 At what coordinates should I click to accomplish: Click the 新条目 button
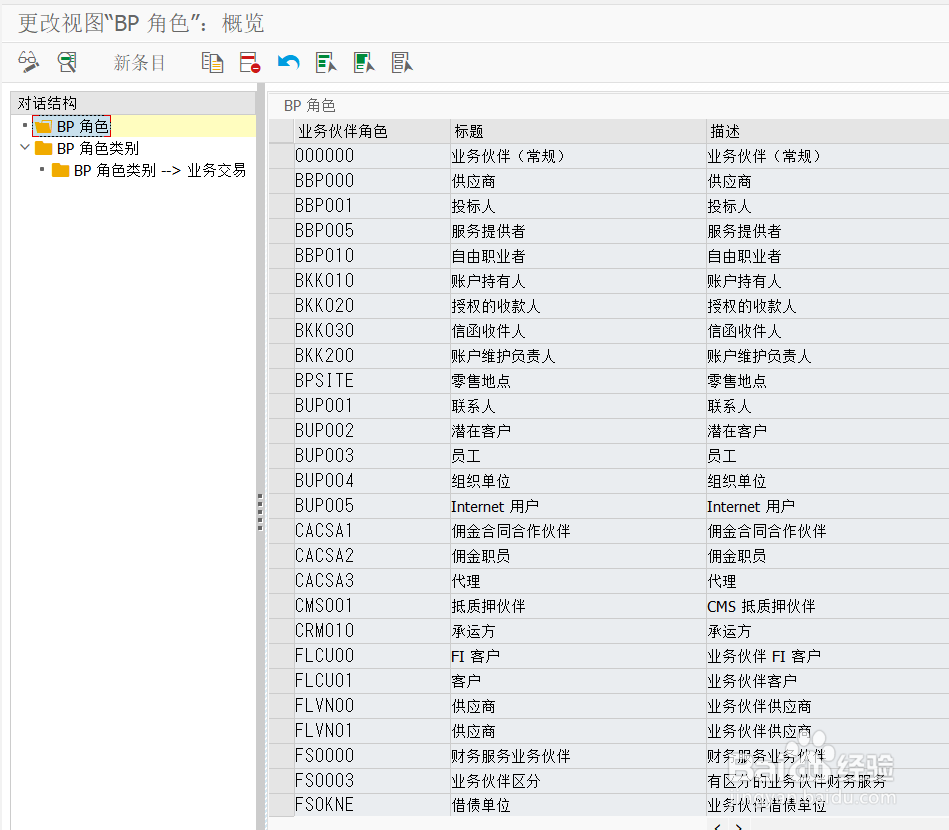[138, 62]
